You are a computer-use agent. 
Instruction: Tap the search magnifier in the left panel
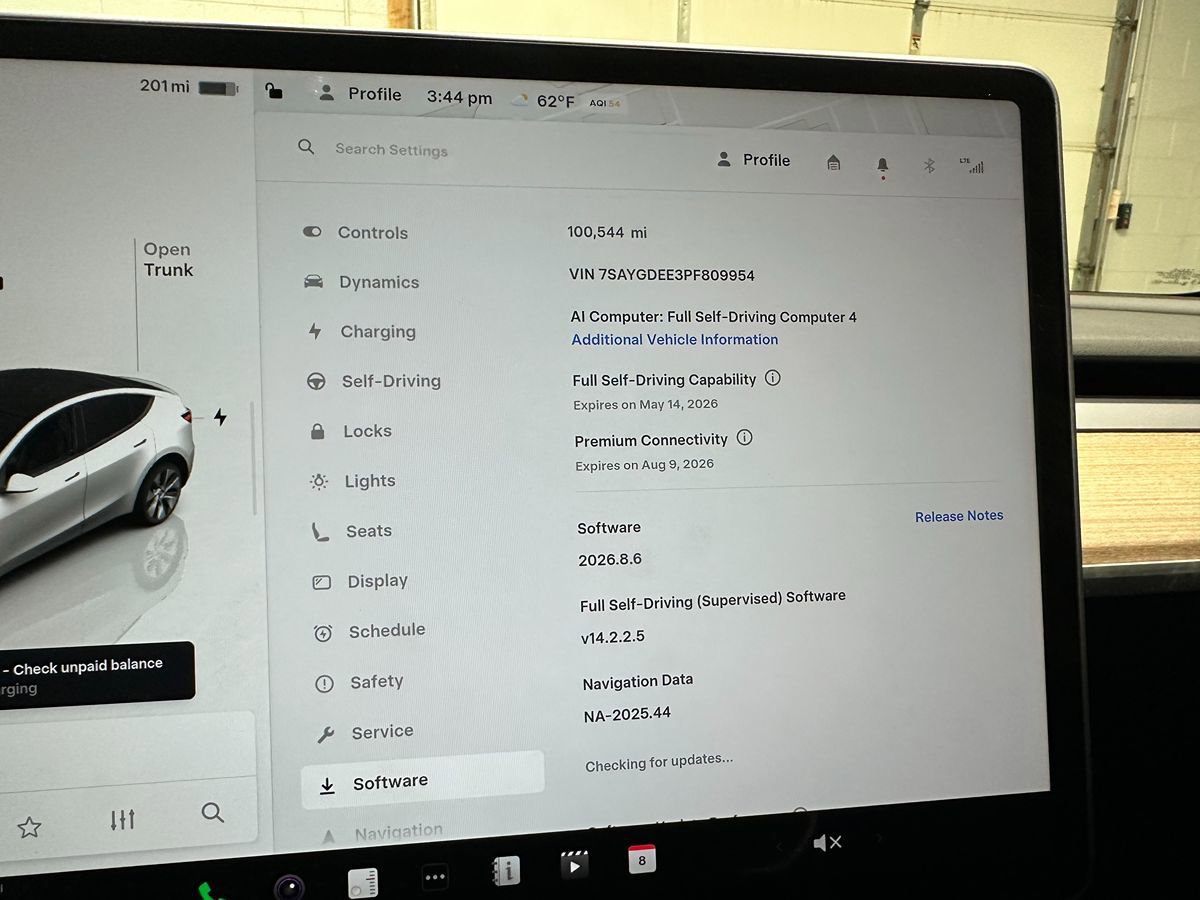(212, 812)
